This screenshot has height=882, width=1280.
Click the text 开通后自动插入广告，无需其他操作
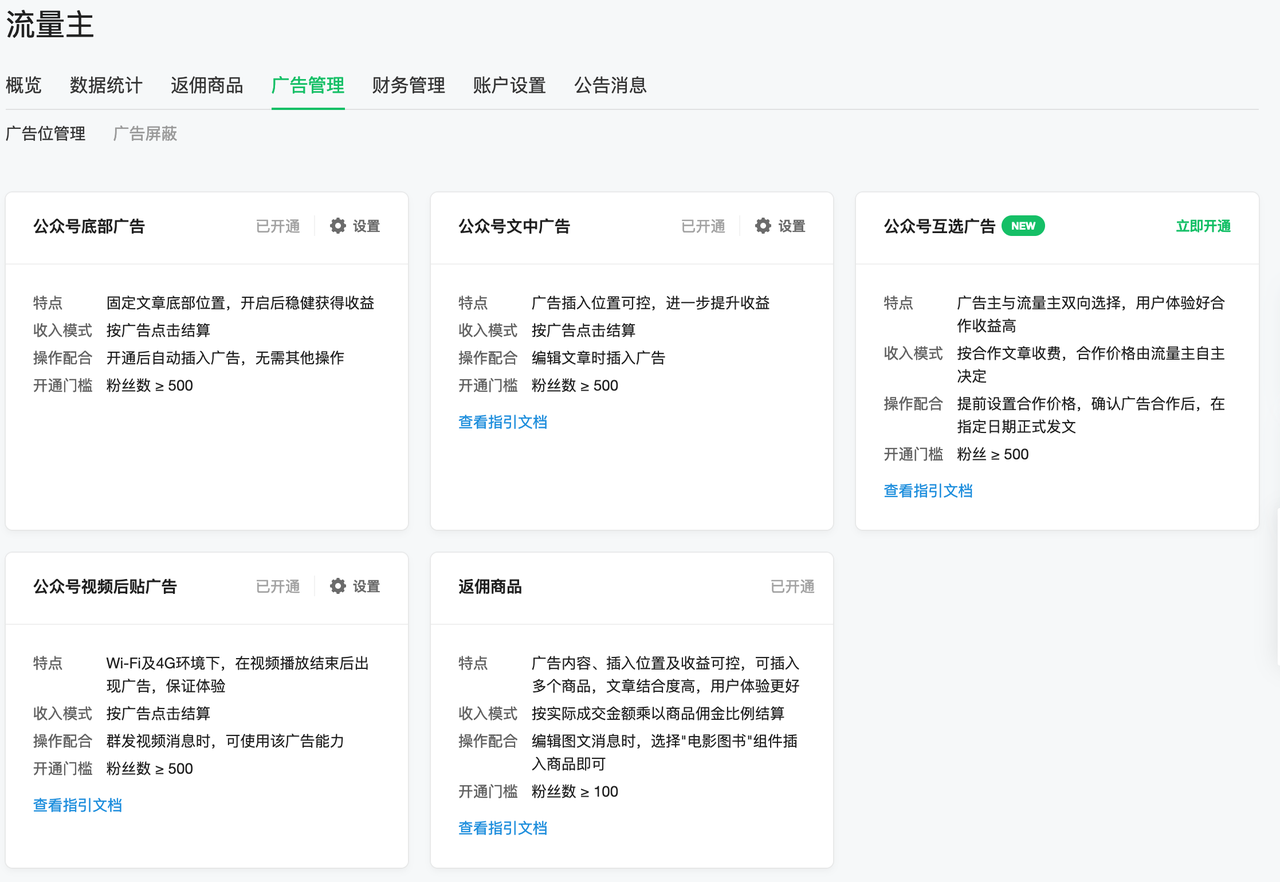(x=226, y=358)
